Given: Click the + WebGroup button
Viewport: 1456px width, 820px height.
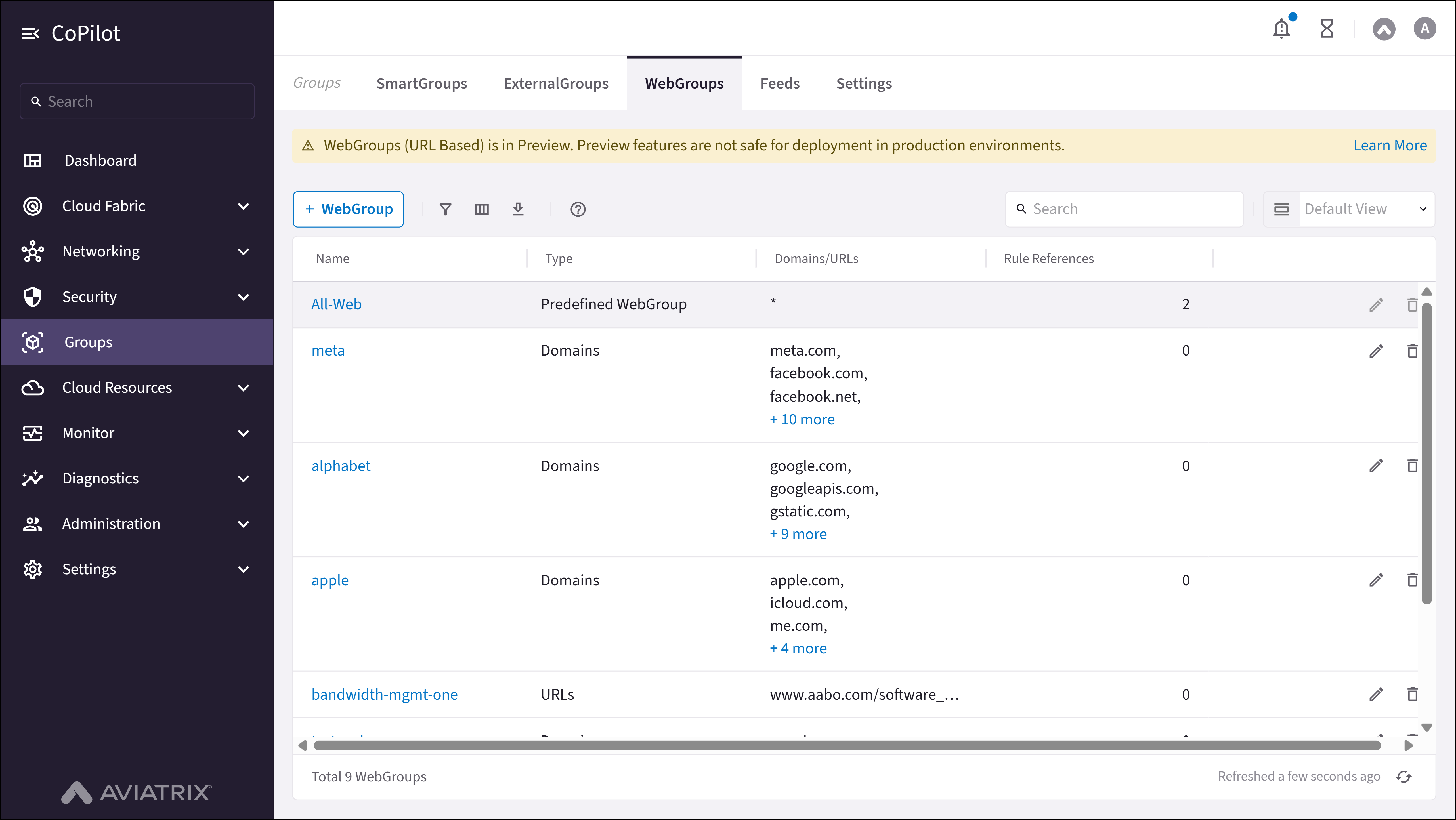Looking at the screenshot, I should click(x=348, y=209).
